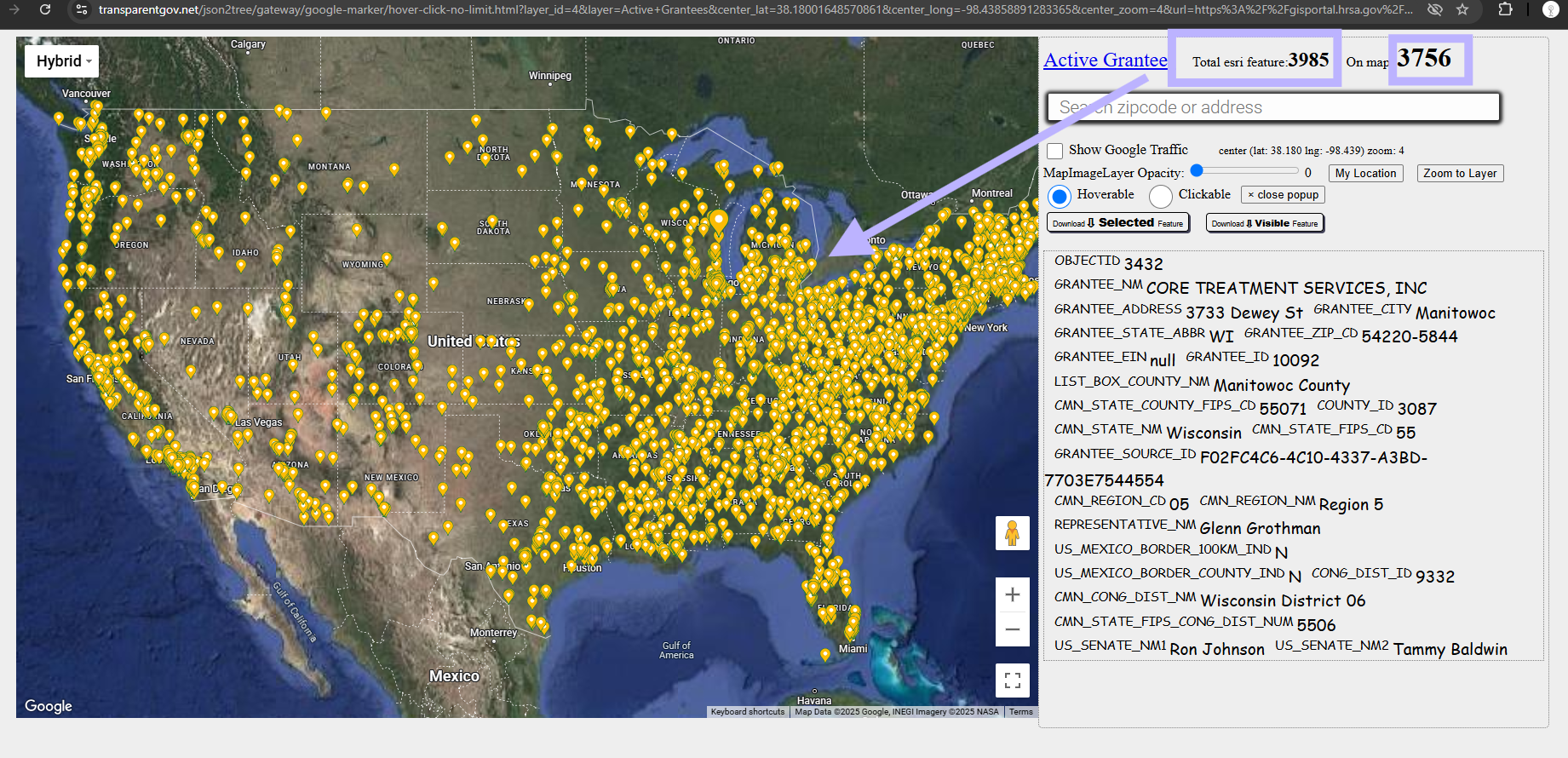This screenshot has height=758, width=1568.
Task: Click the URL address bar text
Action: pos(755,9)
